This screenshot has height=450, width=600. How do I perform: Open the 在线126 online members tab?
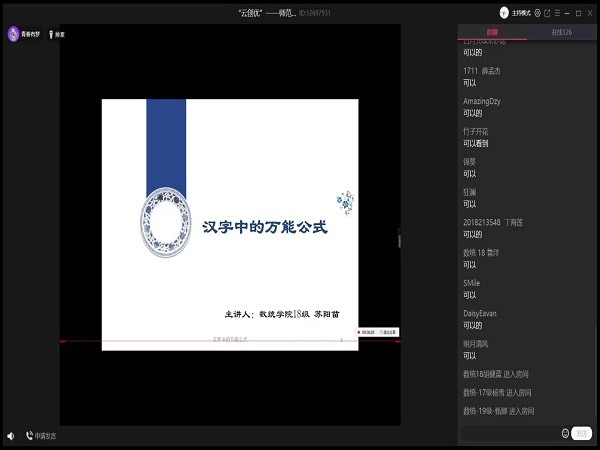click(x=562, y=33)
